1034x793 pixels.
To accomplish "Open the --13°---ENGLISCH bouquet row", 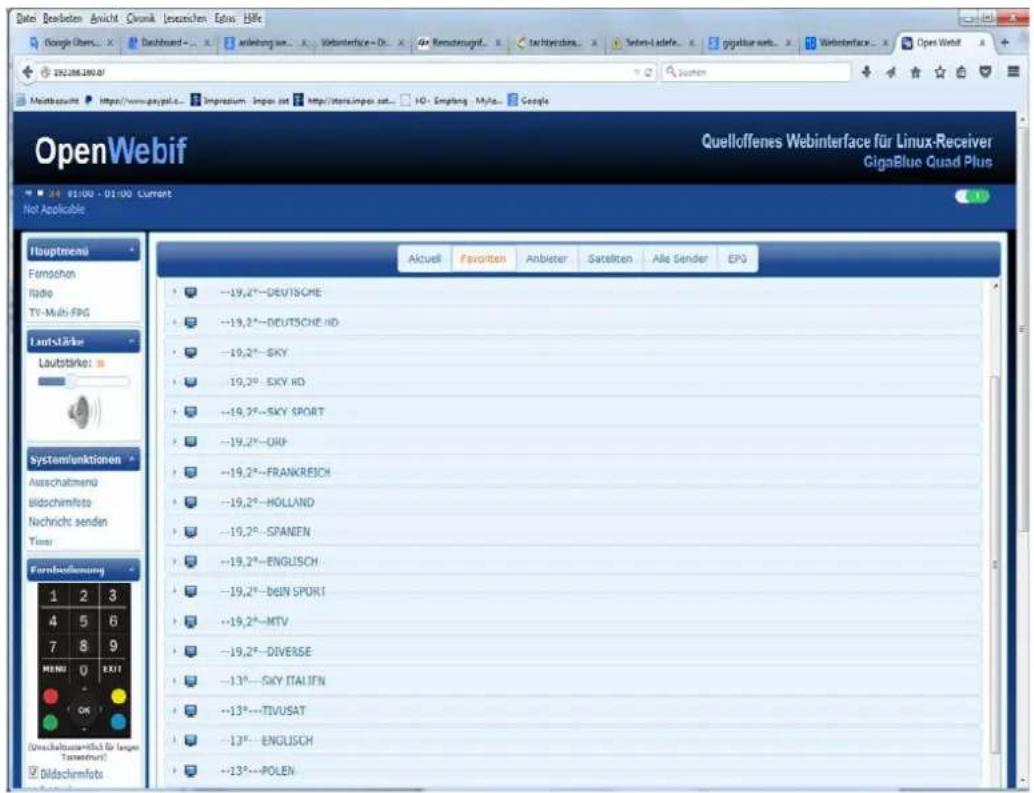I will click(x=574, y=740).
